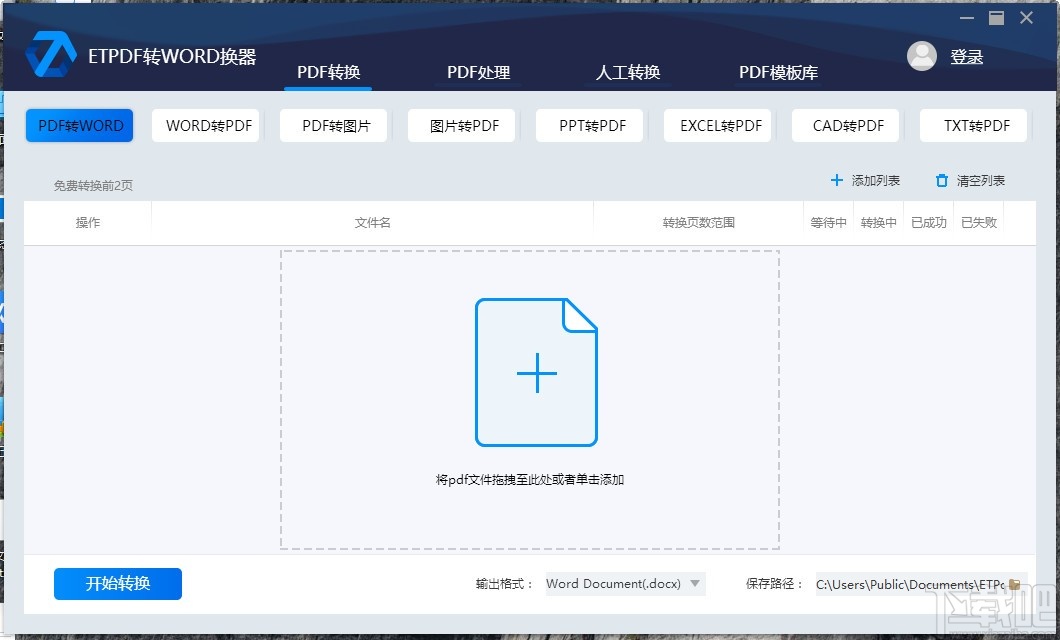Close the ETPDF converter window
Screen dimensions: 1060x640
click(x=1026, y=18)
